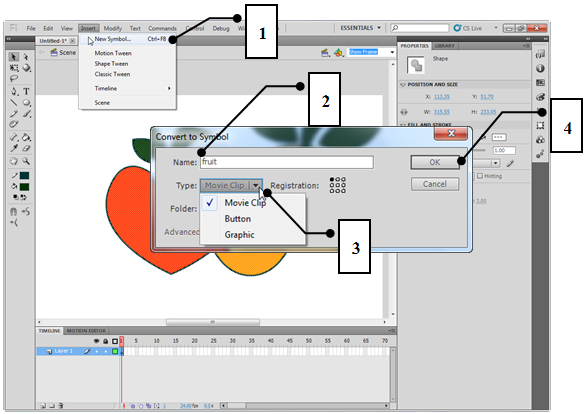587x414 pixels.
Task: Click the Swap Colors icon in toolbox
Action: click(24, 197)
